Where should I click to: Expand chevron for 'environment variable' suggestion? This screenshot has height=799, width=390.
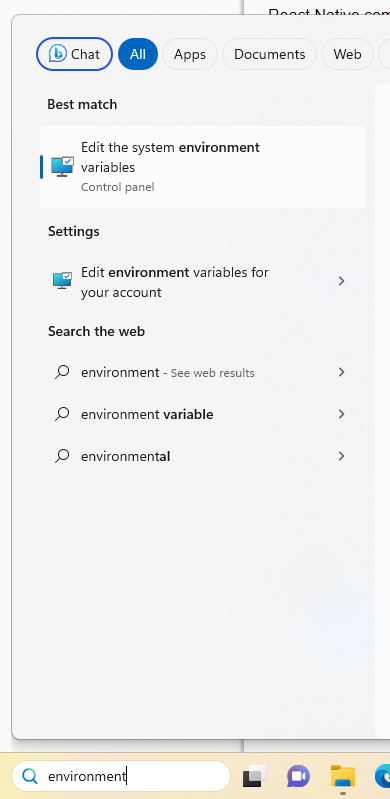click(342, 414)
